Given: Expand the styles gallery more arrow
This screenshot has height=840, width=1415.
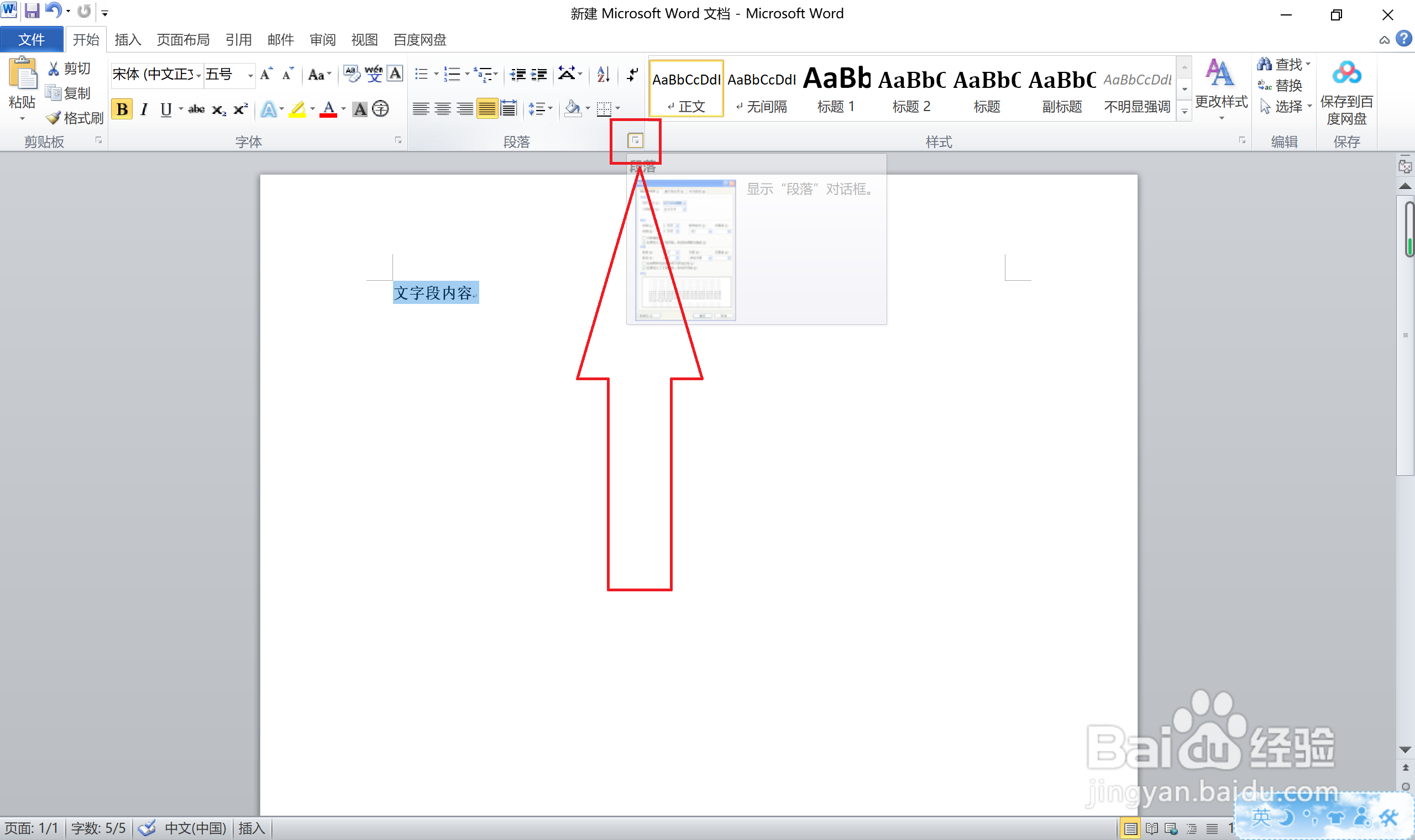Looking at the screenshot, I should click(1184, 112).
